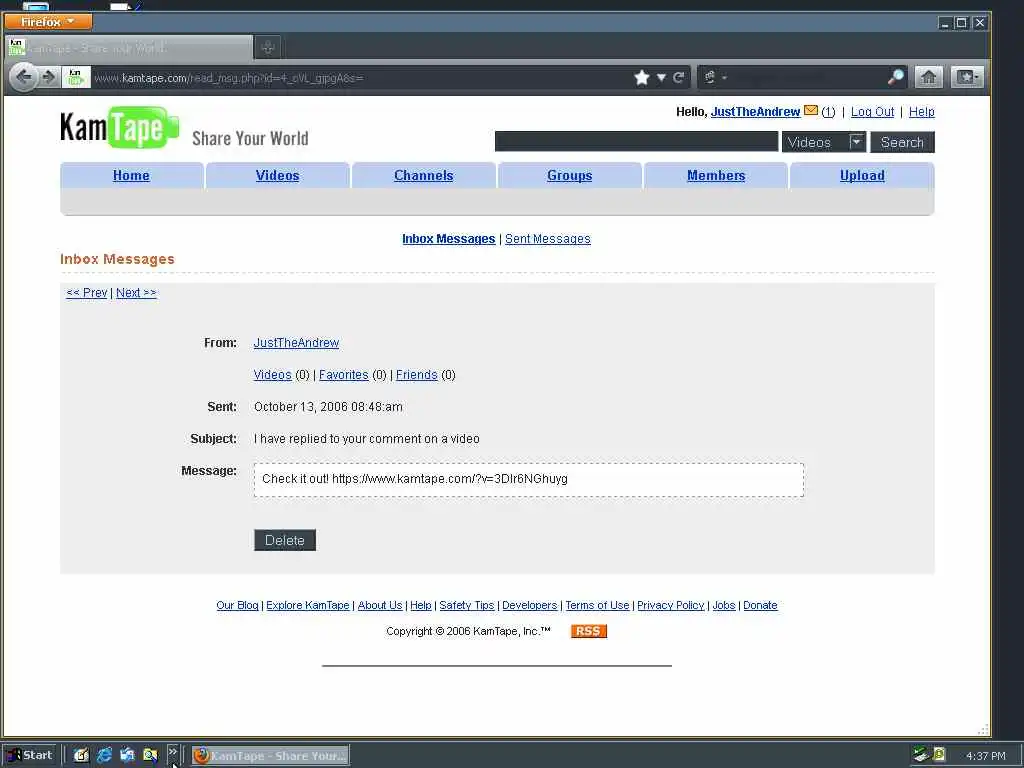Open the Developers footer link
The height and width of the screenshot is (768, 1024).
530,605
